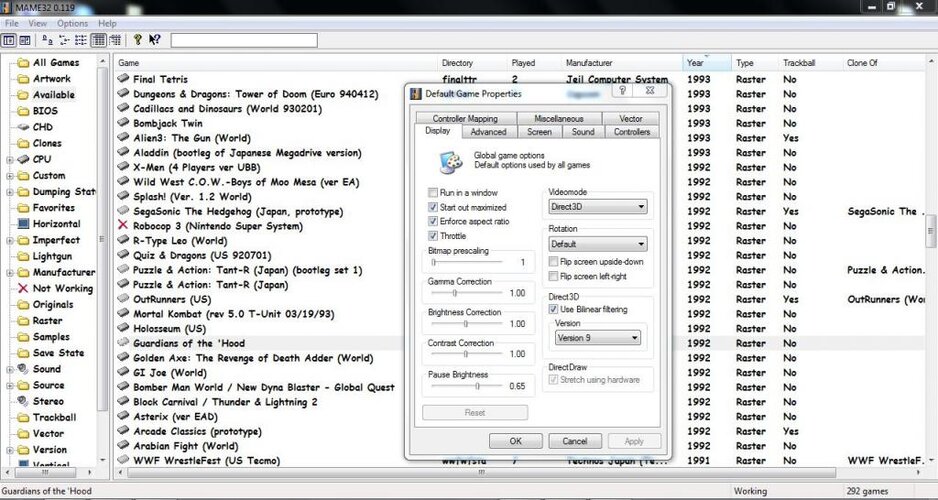Click the OK button in properties dialog

coord(515,441)
